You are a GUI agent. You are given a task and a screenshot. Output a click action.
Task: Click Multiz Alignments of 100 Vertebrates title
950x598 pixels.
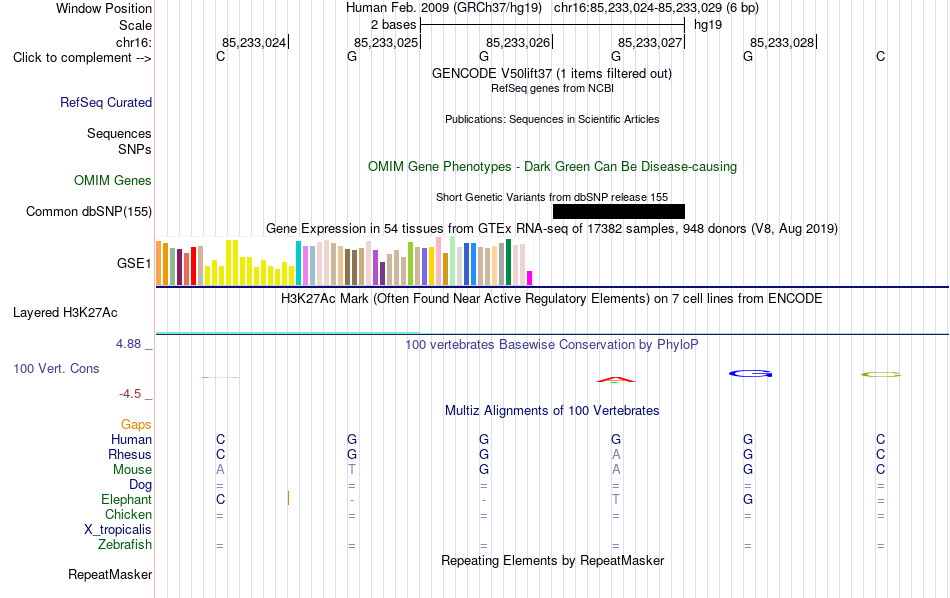click(x=551, y=411)
